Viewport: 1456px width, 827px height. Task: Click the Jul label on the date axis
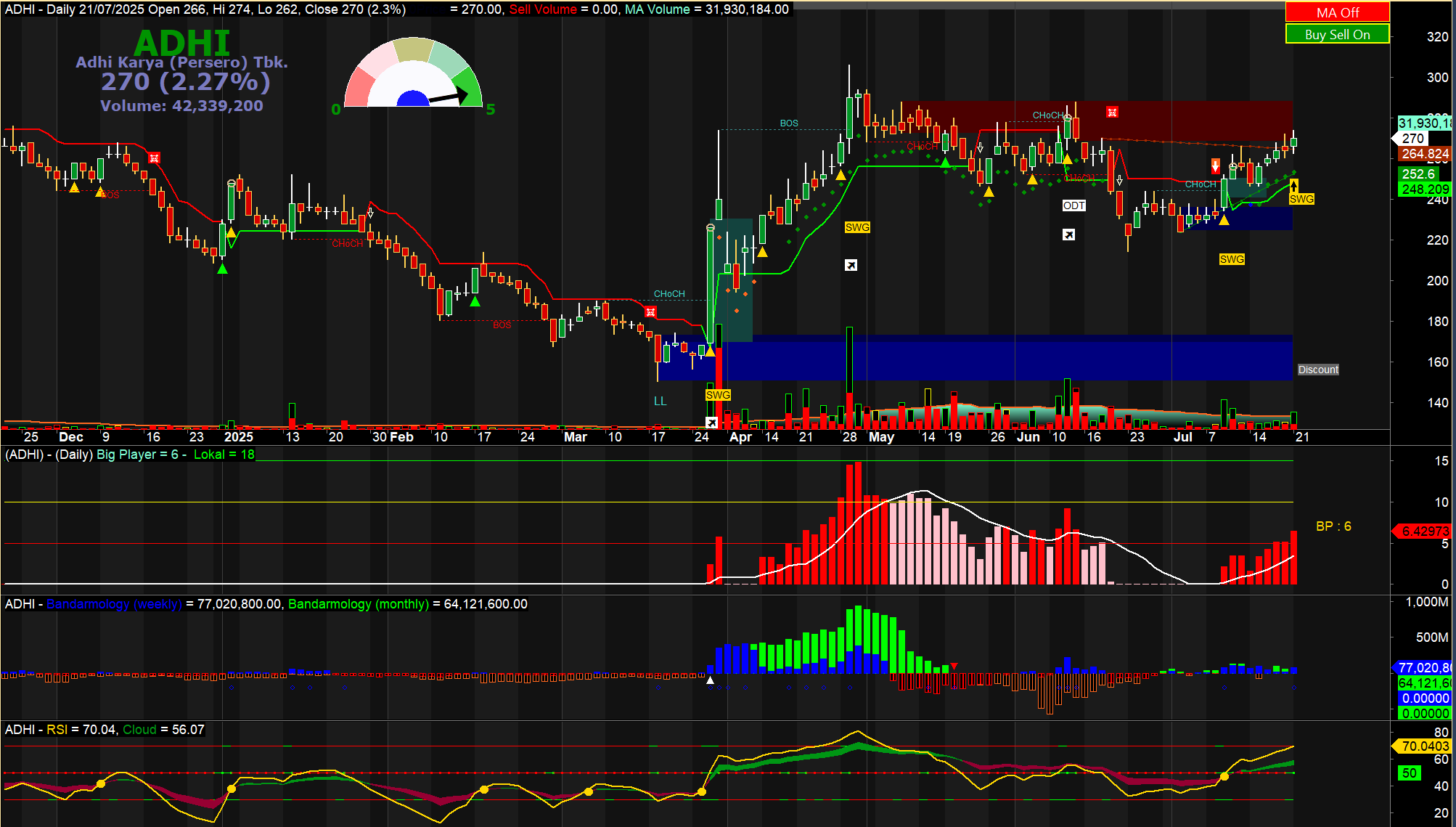point(1183,437)
